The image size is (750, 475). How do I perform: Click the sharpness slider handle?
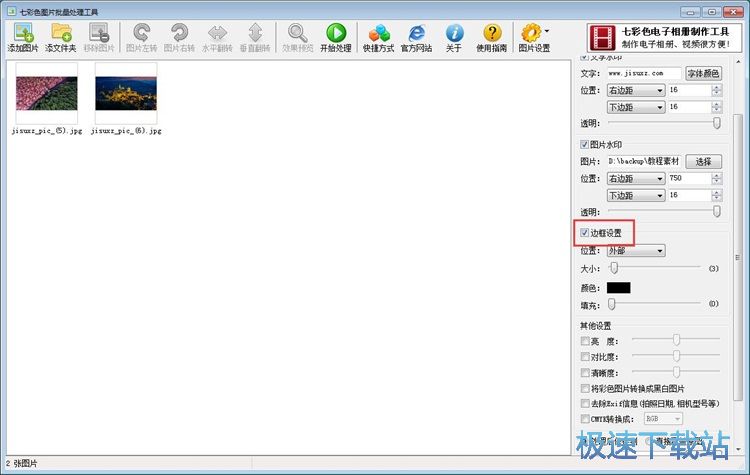tap(676, 372)
